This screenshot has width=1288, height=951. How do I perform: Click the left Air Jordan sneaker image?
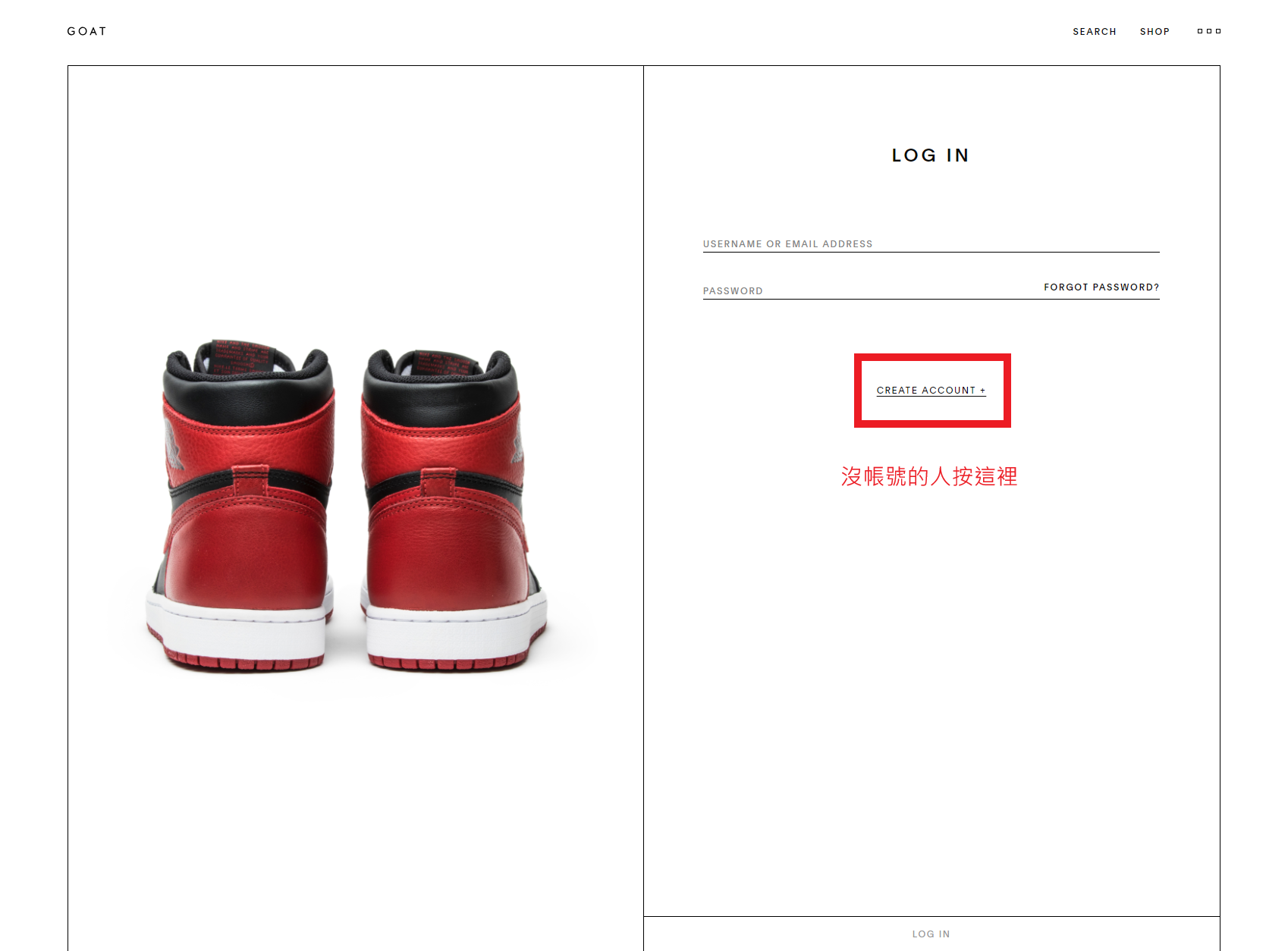(x=240, y=505)
